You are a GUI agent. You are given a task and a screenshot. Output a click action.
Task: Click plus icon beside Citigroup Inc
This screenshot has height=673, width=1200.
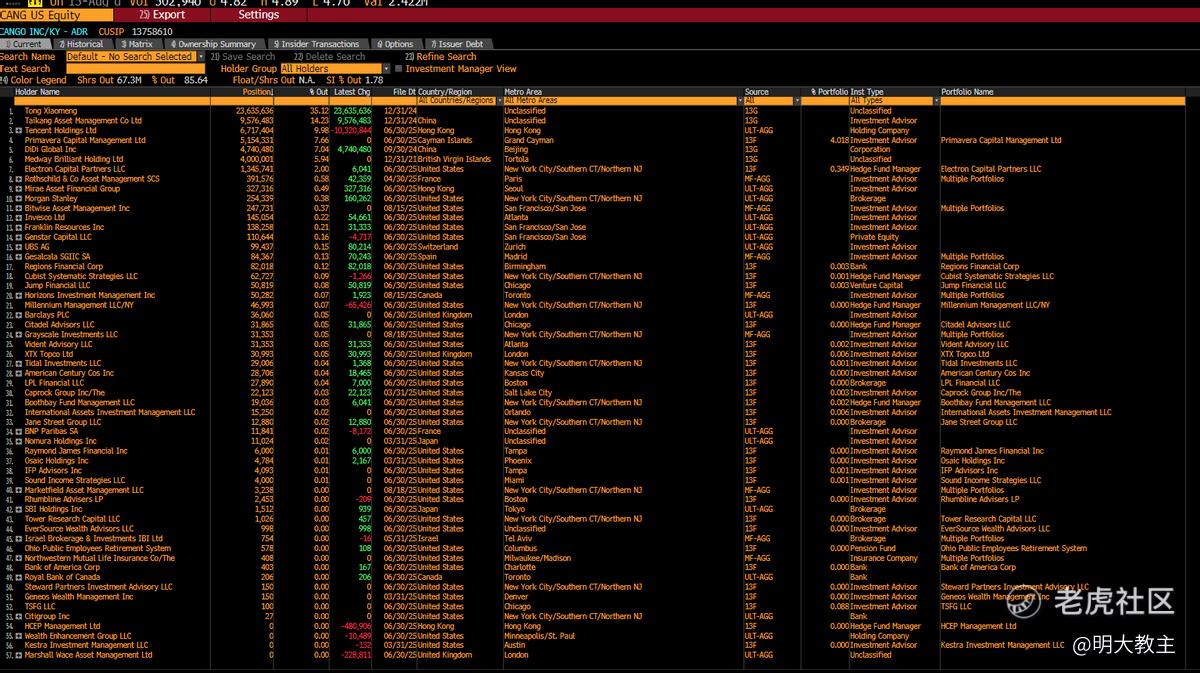pos(19,616)
